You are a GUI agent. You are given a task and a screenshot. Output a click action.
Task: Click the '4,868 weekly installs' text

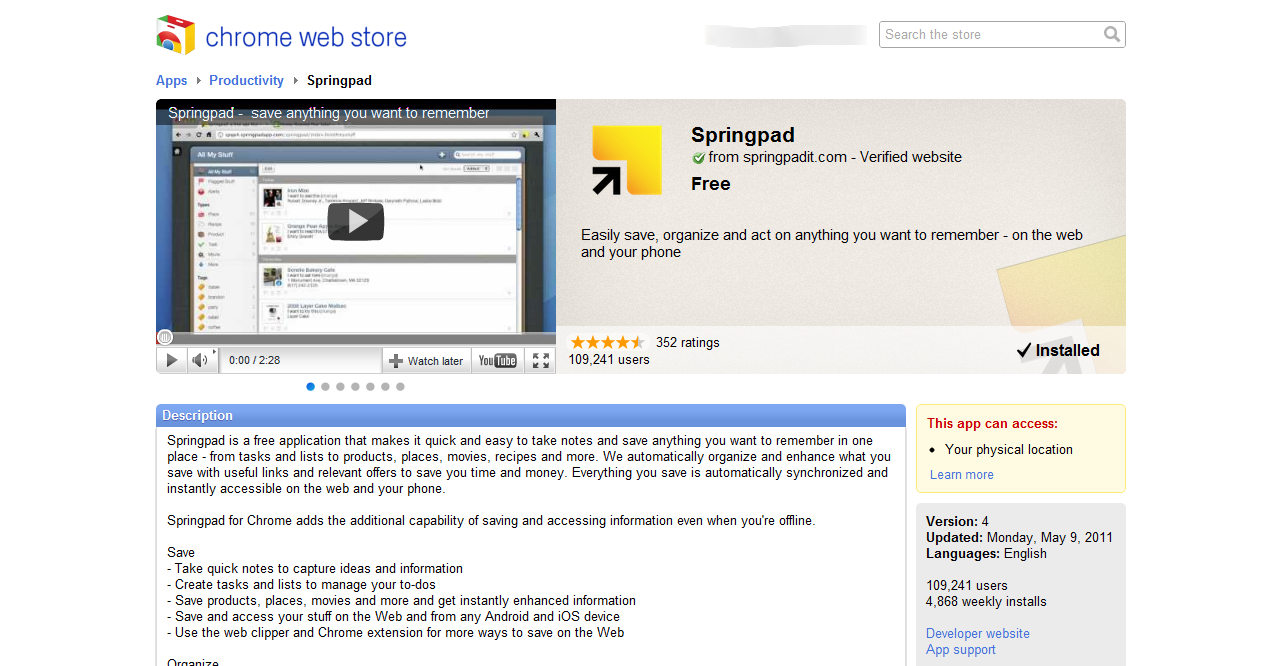point(986,601)
